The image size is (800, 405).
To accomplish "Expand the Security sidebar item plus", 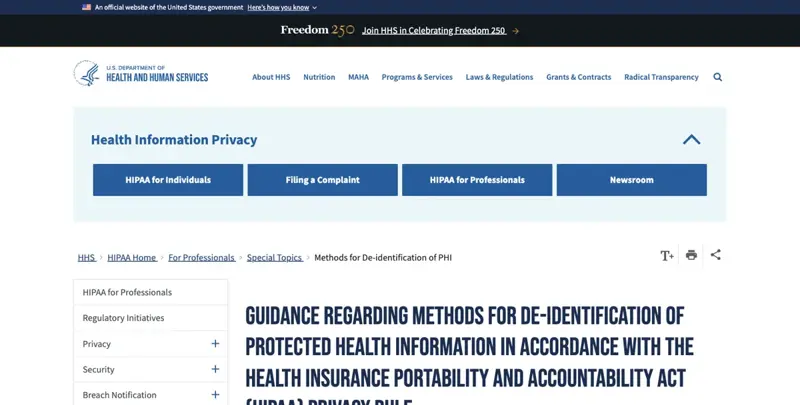I will tap(215, 369).
